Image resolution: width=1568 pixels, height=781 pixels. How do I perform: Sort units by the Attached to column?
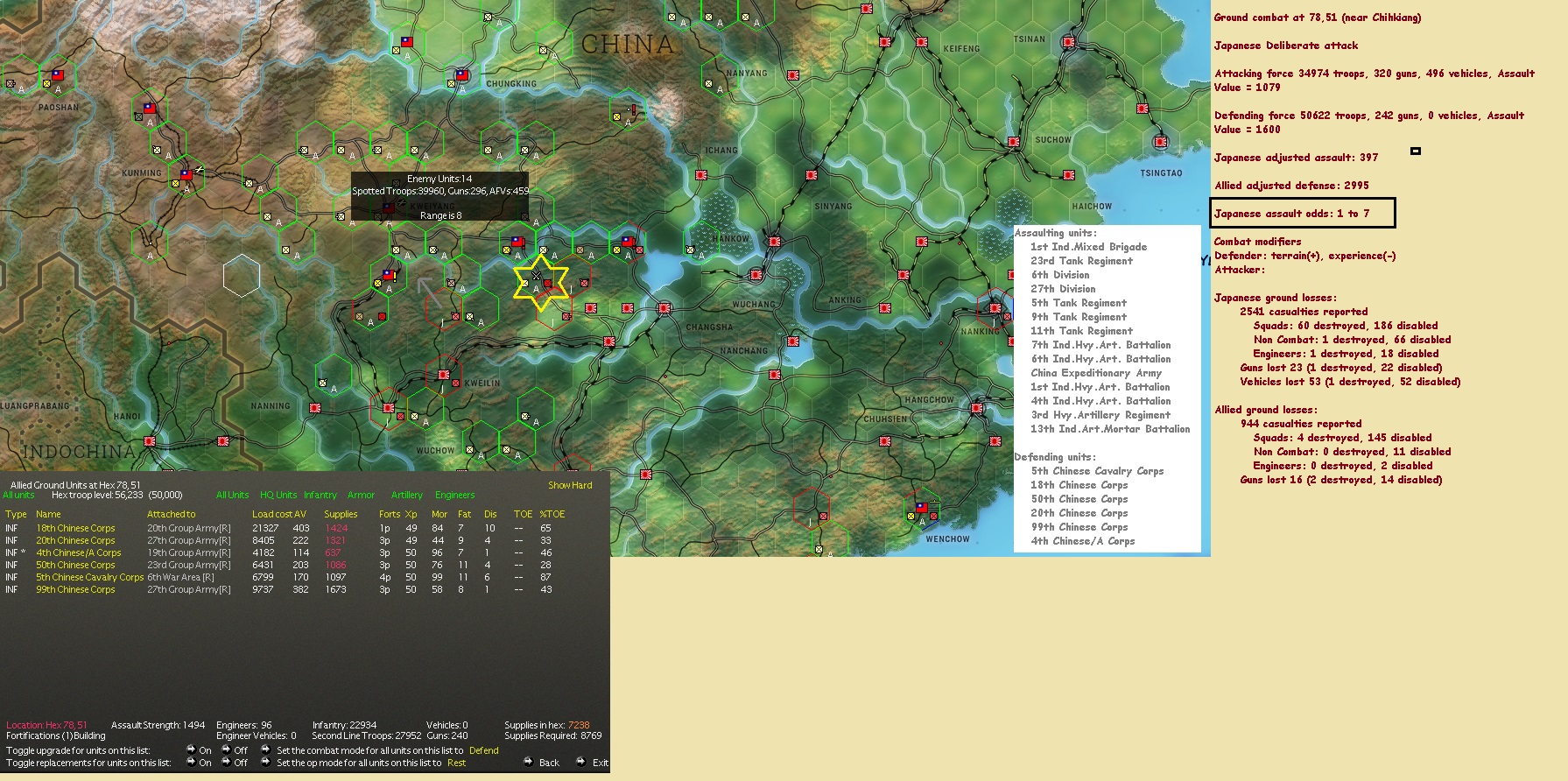tap(172, 514)
